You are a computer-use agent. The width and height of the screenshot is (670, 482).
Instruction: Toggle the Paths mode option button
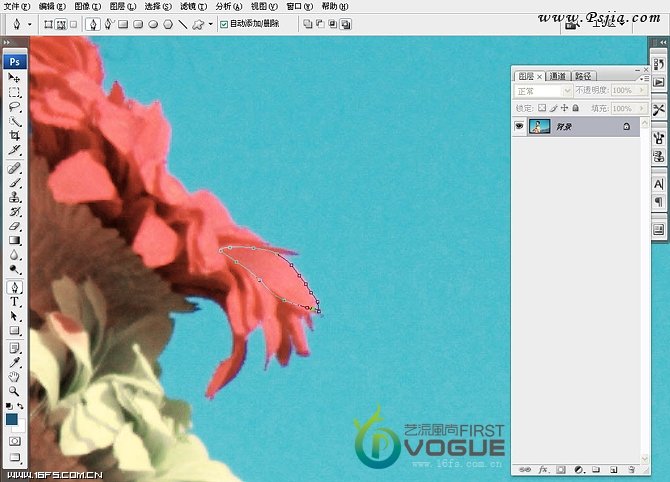coord(59,23)
